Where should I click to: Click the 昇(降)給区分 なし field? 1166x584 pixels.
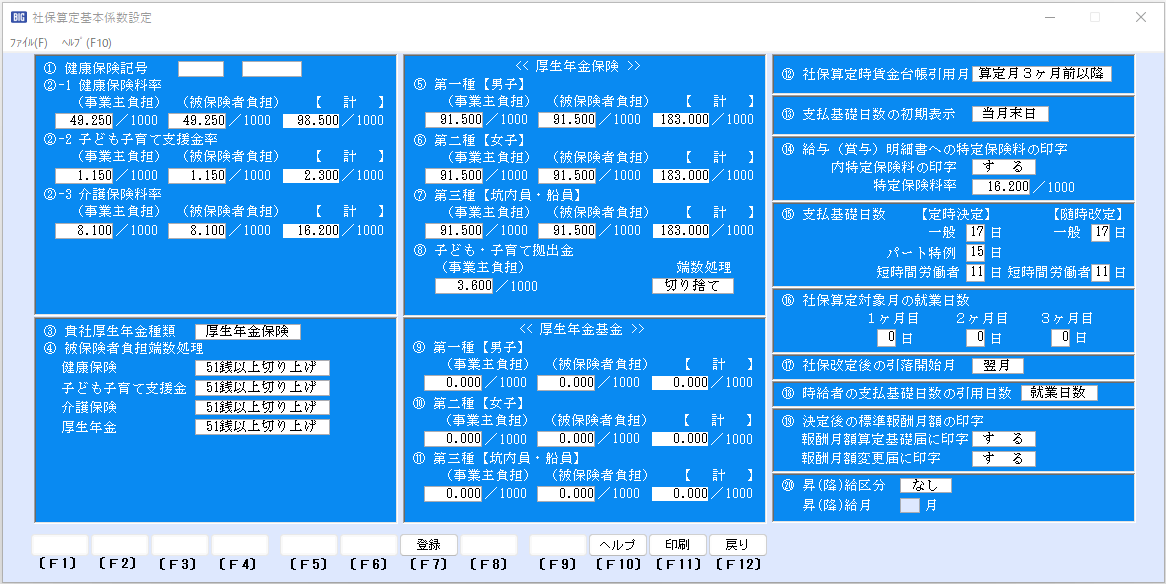(x=925, y=486)
